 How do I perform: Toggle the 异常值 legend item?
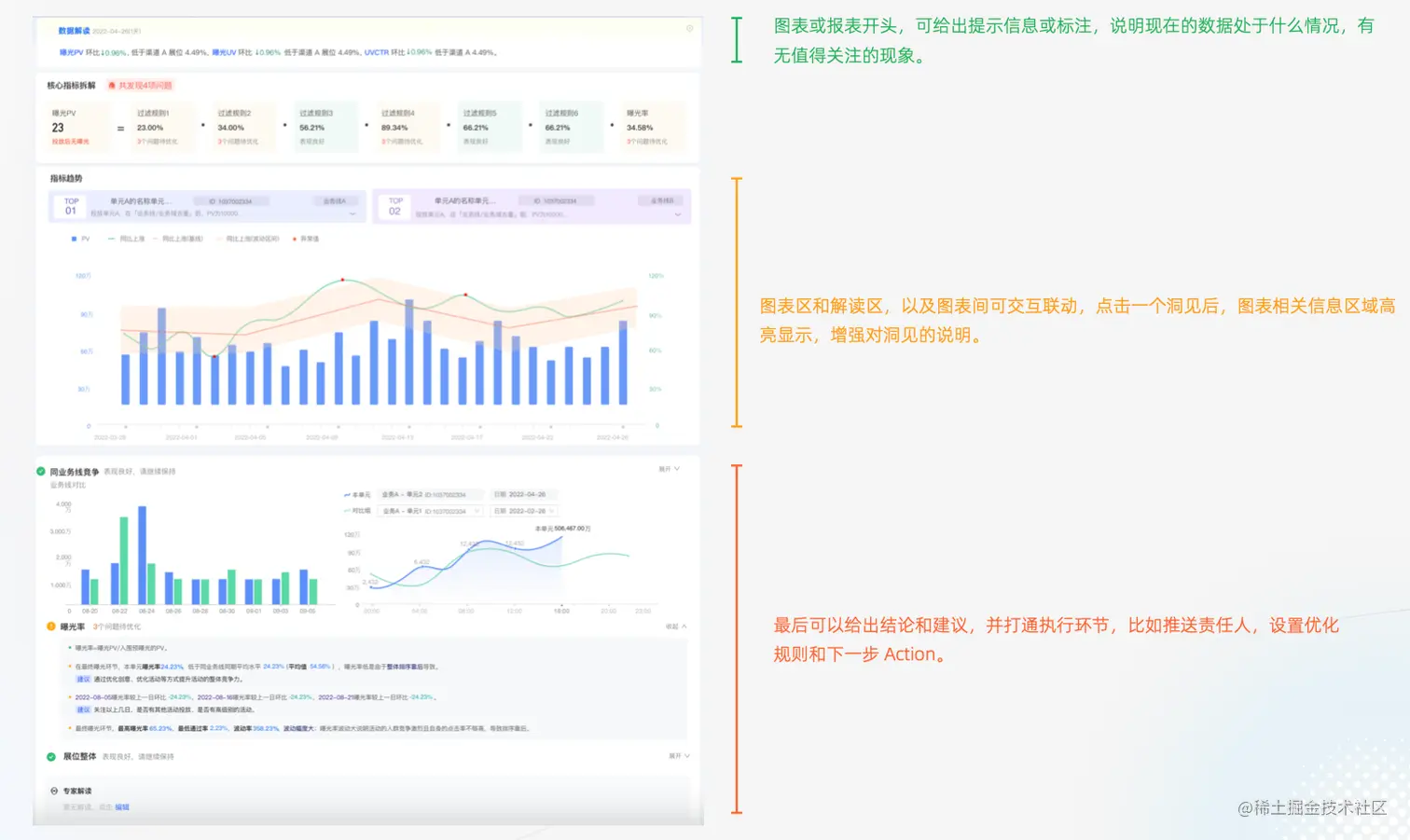(x=306, y=239)
